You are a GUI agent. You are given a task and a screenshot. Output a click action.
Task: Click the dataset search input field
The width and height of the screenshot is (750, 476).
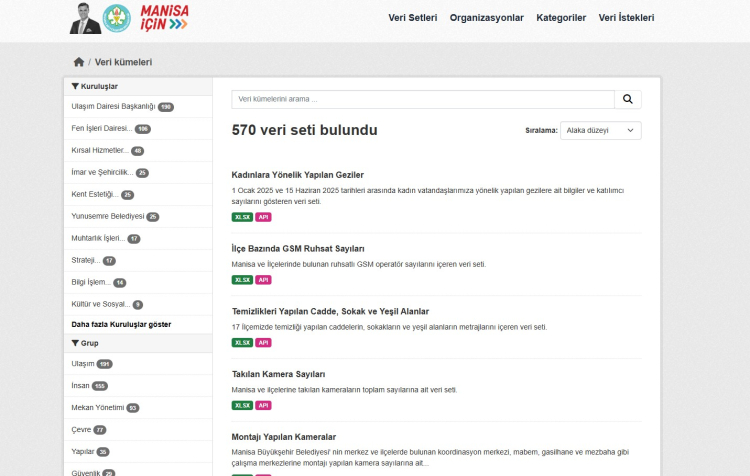422,99
